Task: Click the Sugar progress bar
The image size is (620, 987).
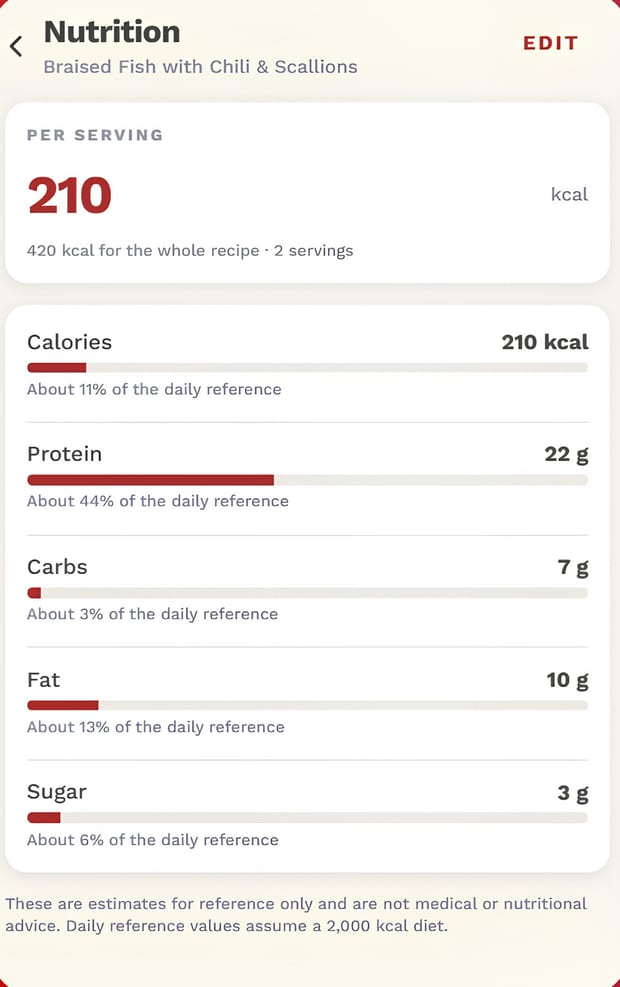Action: coord(307,818)
